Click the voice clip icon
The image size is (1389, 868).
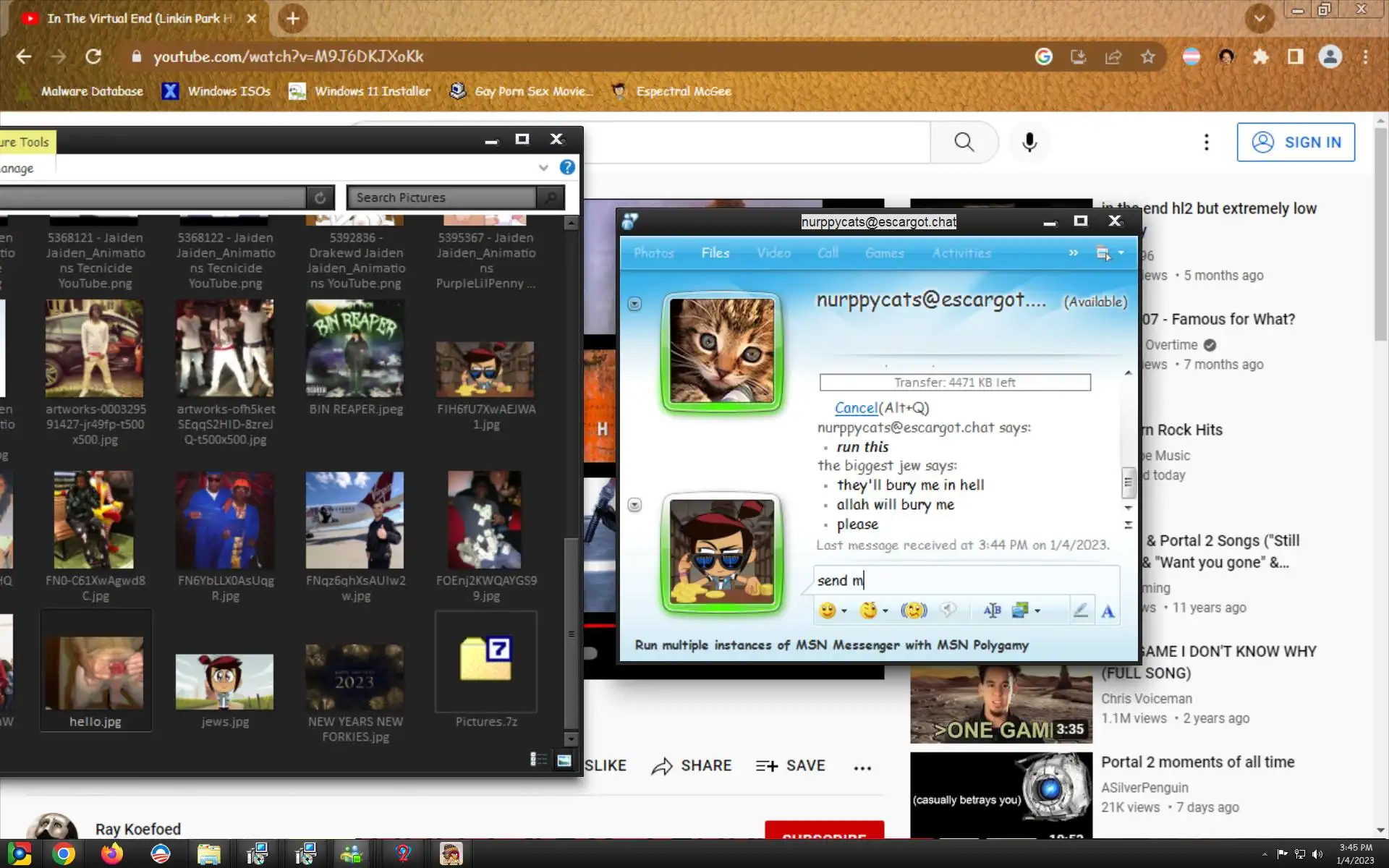tap(948, 610)
